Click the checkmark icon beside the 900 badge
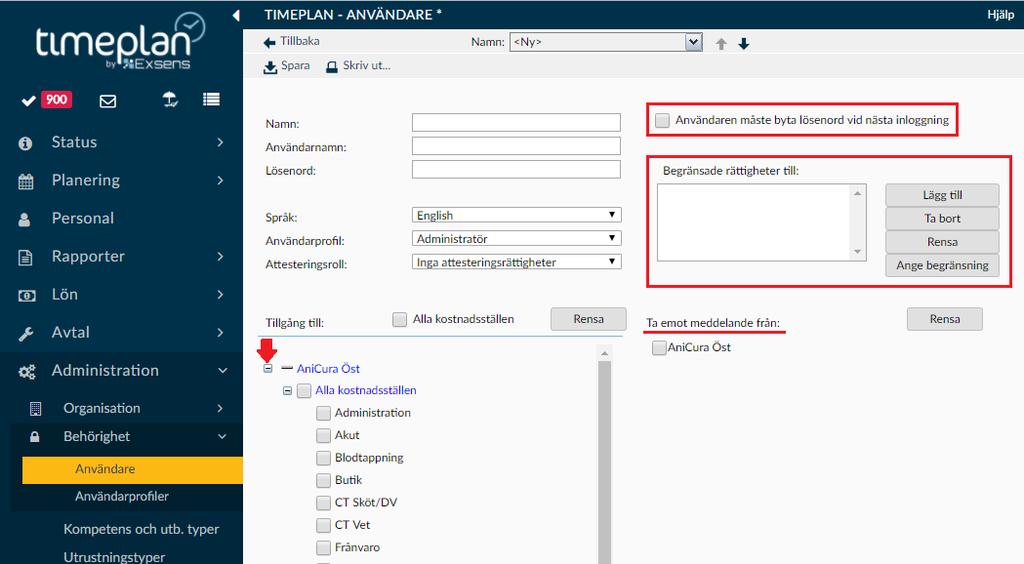This screenshot has width=1024, height=564. [x=28, y=101]
